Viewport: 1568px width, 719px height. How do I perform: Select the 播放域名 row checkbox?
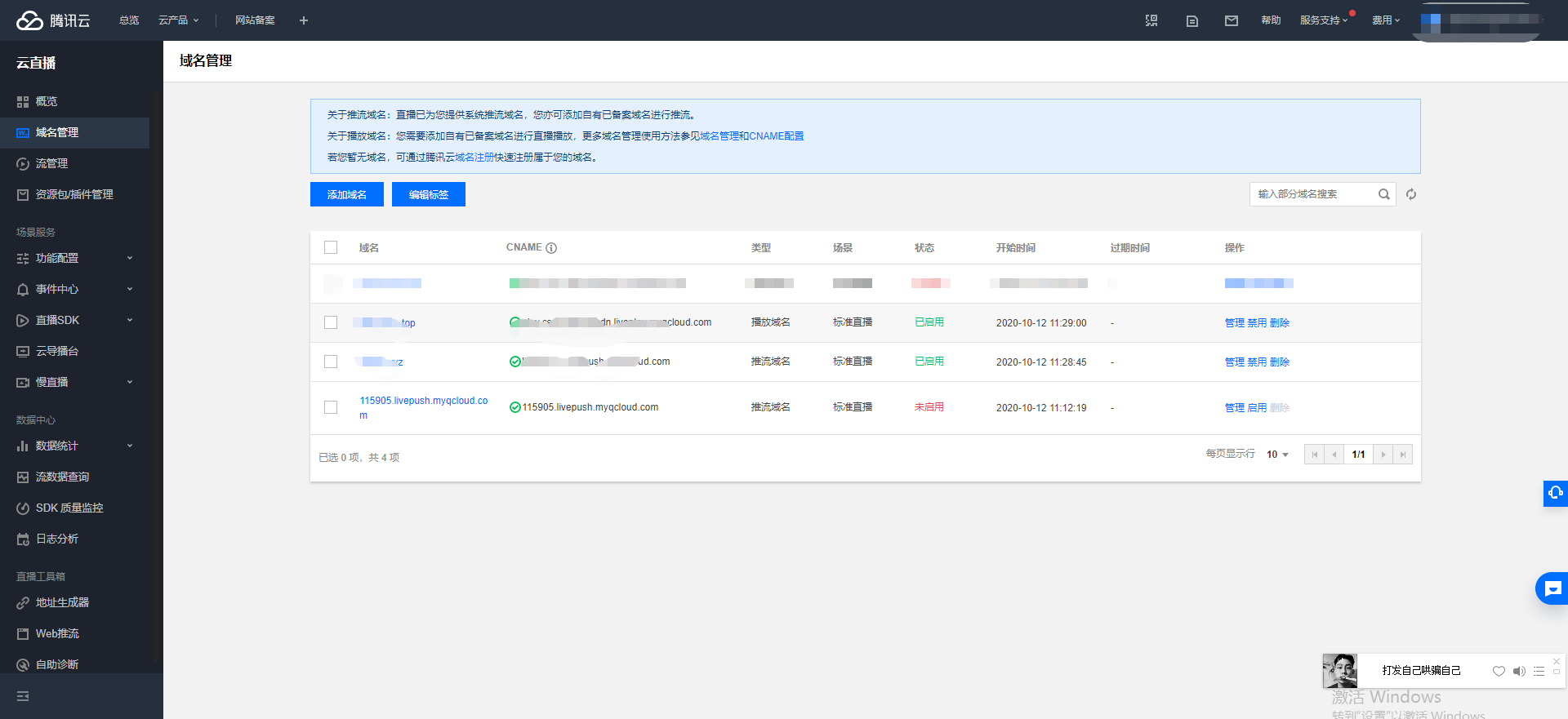331,322
